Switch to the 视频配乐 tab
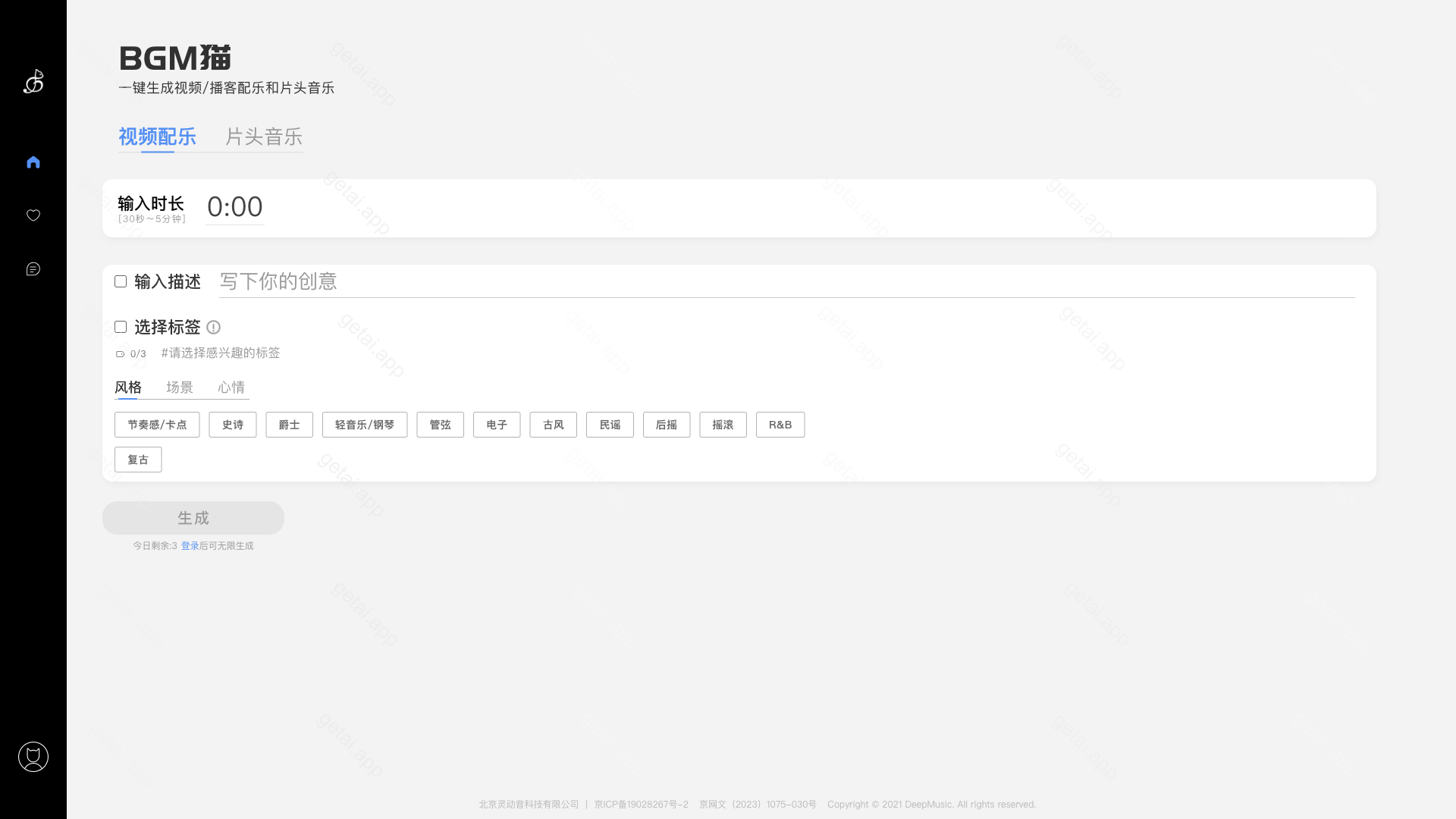This screenshot has width=1456, height=819. 157,136
